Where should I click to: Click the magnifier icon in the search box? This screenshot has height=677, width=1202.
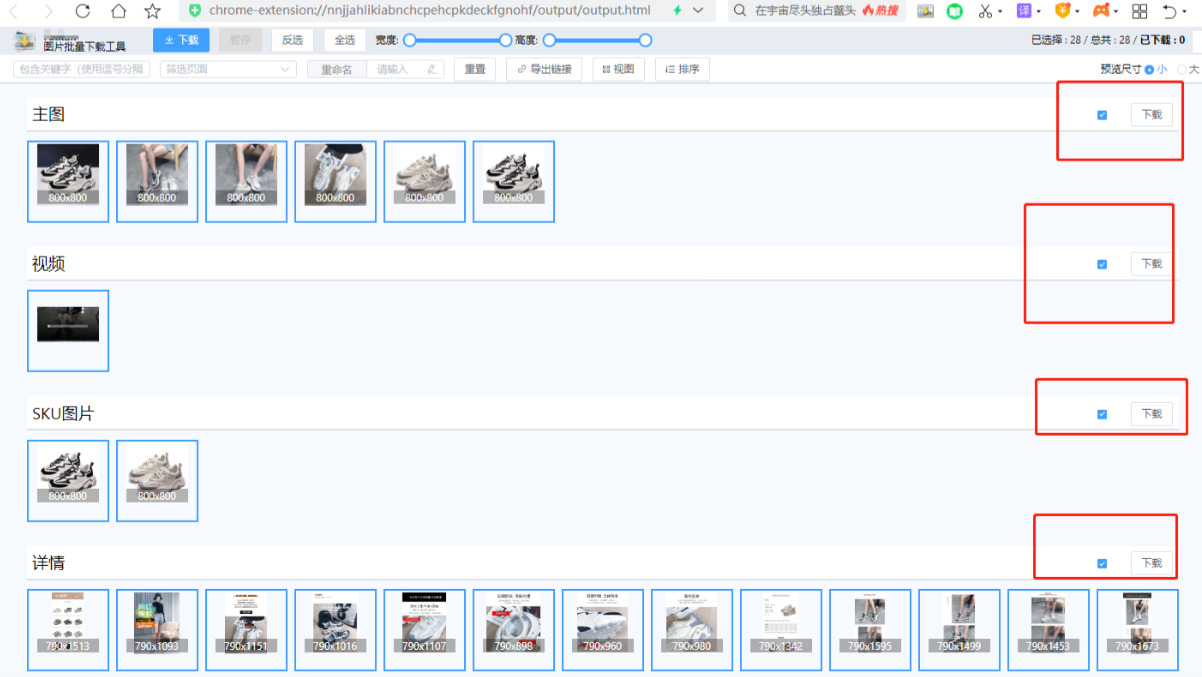[x=740, y=11]
